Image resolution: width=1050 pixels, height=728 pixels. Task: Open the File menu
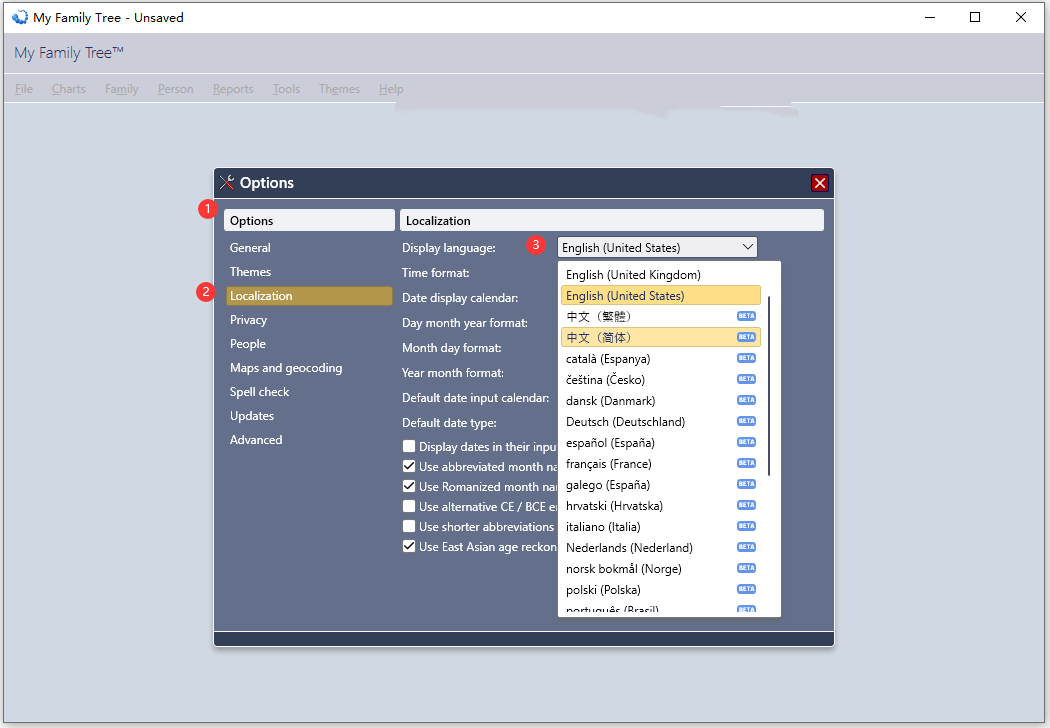(x=24, y=89)
